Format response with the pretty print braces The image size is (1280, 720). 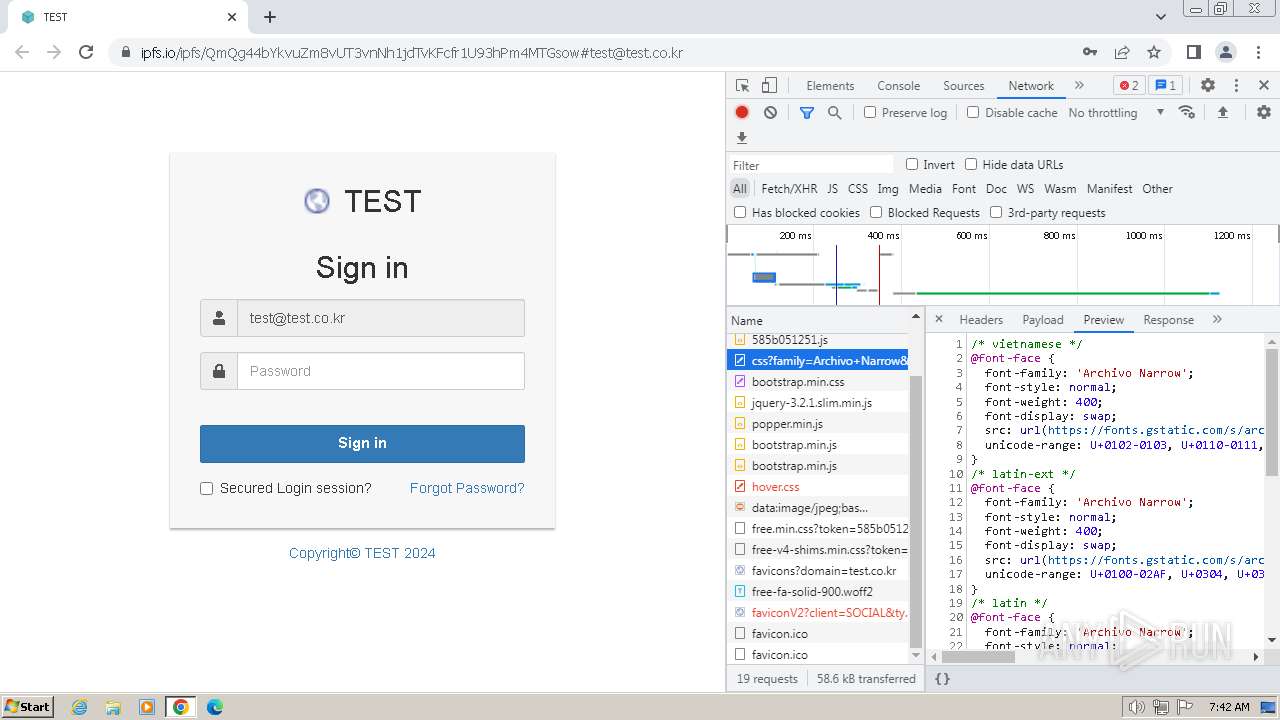[942, 679]
